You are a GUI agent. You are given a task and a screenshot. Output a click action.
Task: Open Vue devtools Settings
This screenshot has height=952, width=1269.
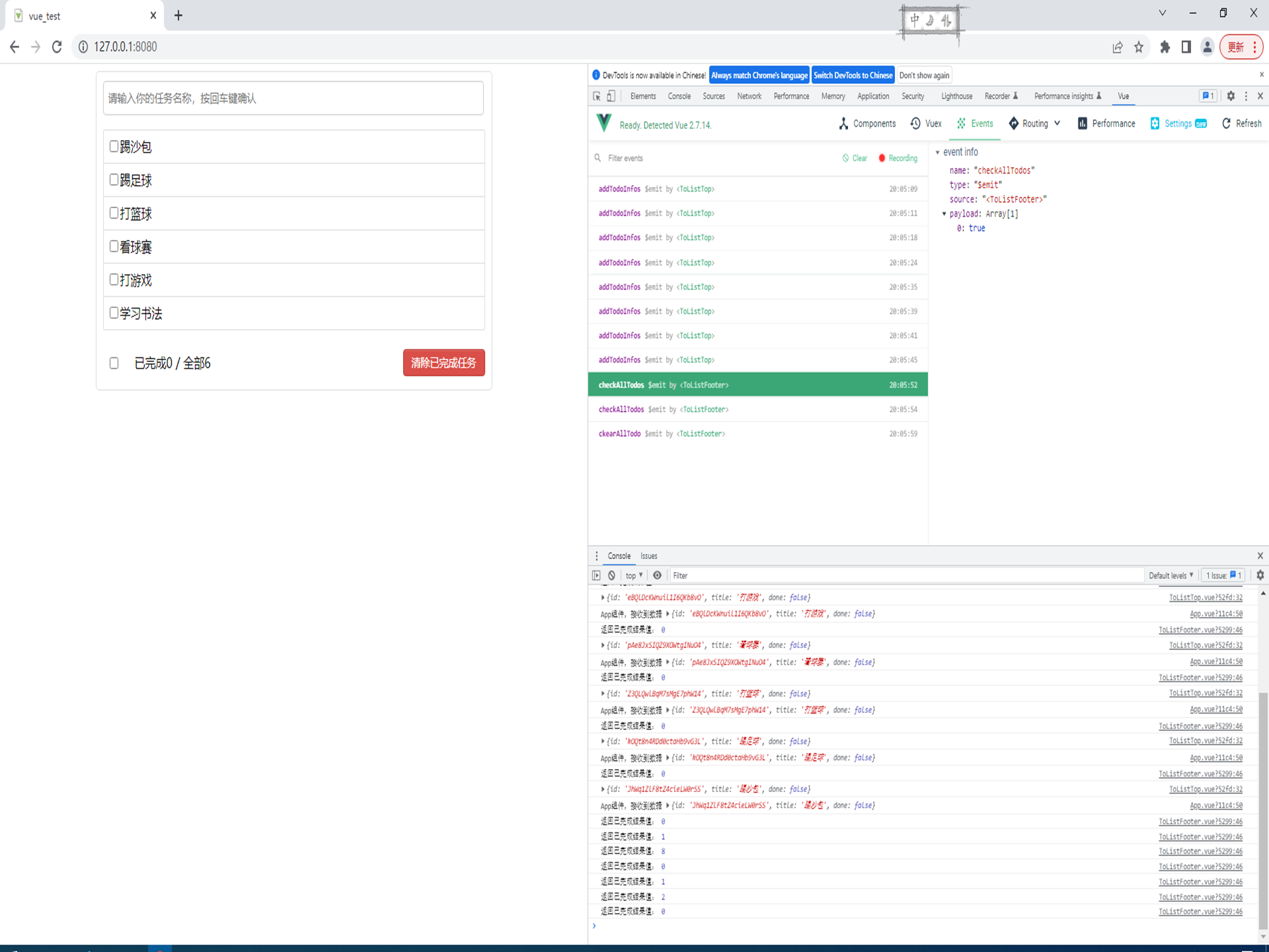coord(1179,124)
